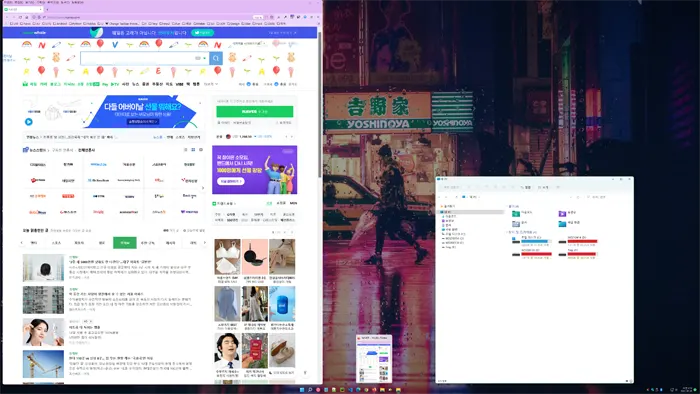Select the D: drive with red usage bar
The height and width of the screenshot is (394, 700).
click(579, 241)
